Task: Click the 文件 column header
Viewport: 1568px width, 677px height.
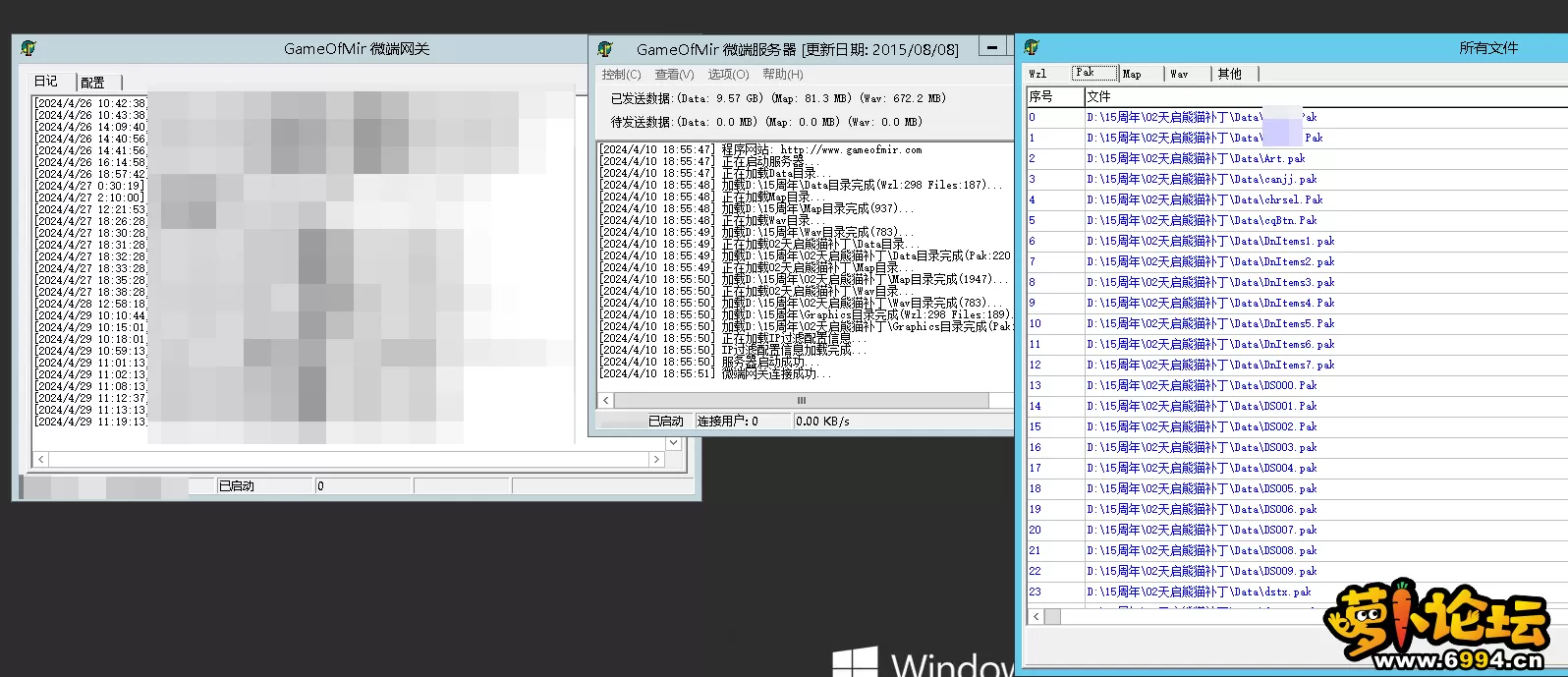Action: [x=1326, y=96]
